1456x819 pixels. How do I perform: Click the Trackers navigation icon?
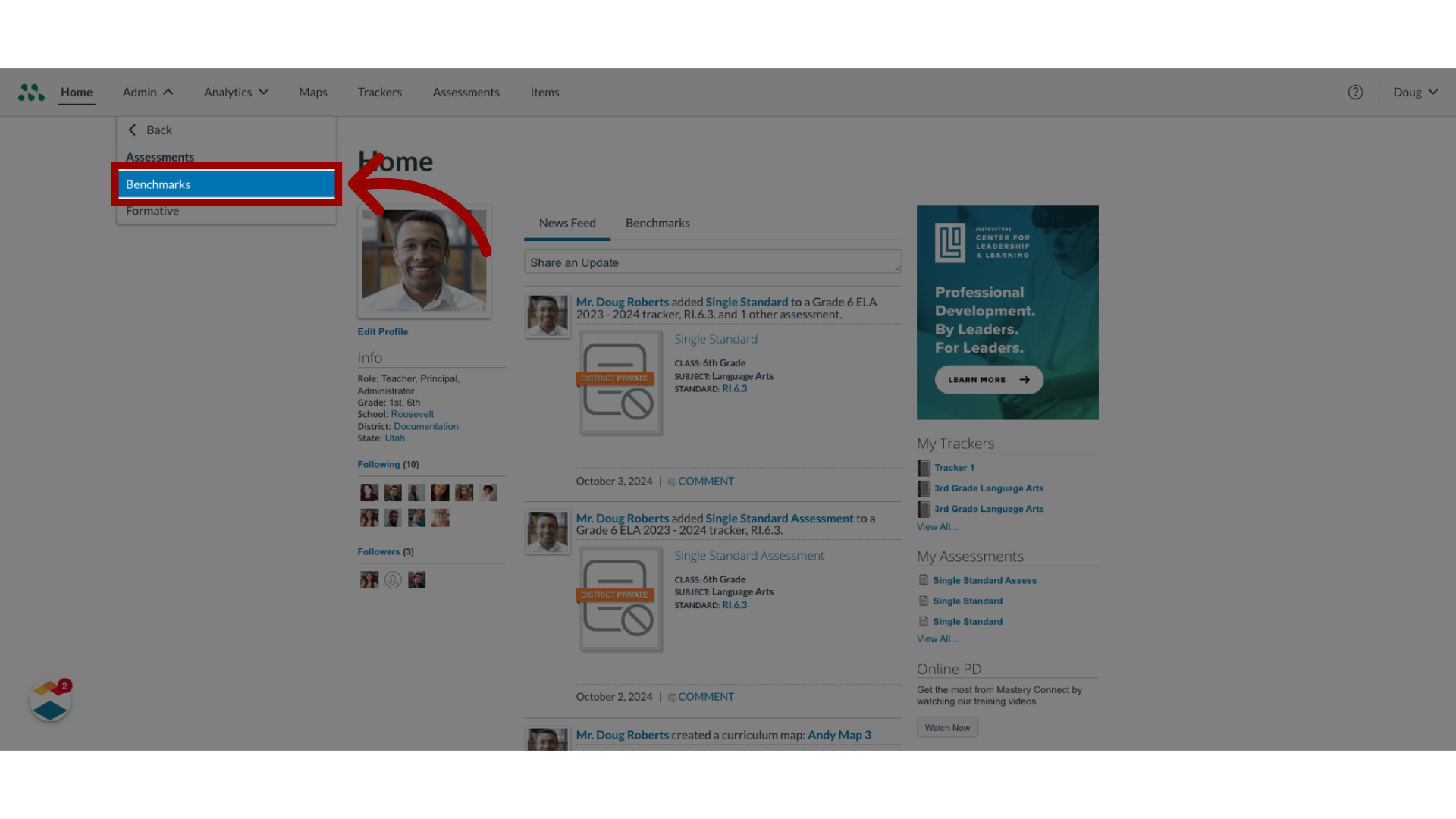point(379,92)
